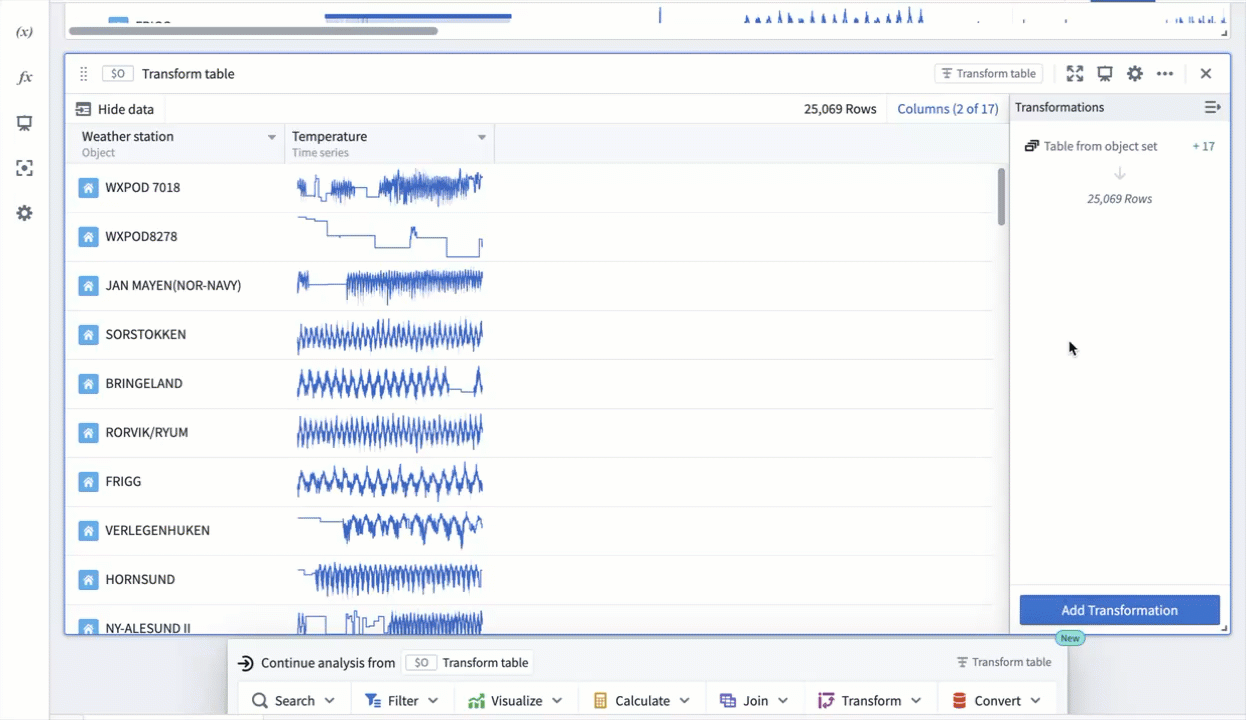Image resolution: width=1246 pixels, height=720 pixels.
Task: Open the fx functions sidebar icon
Action: (x=24, y=78)
